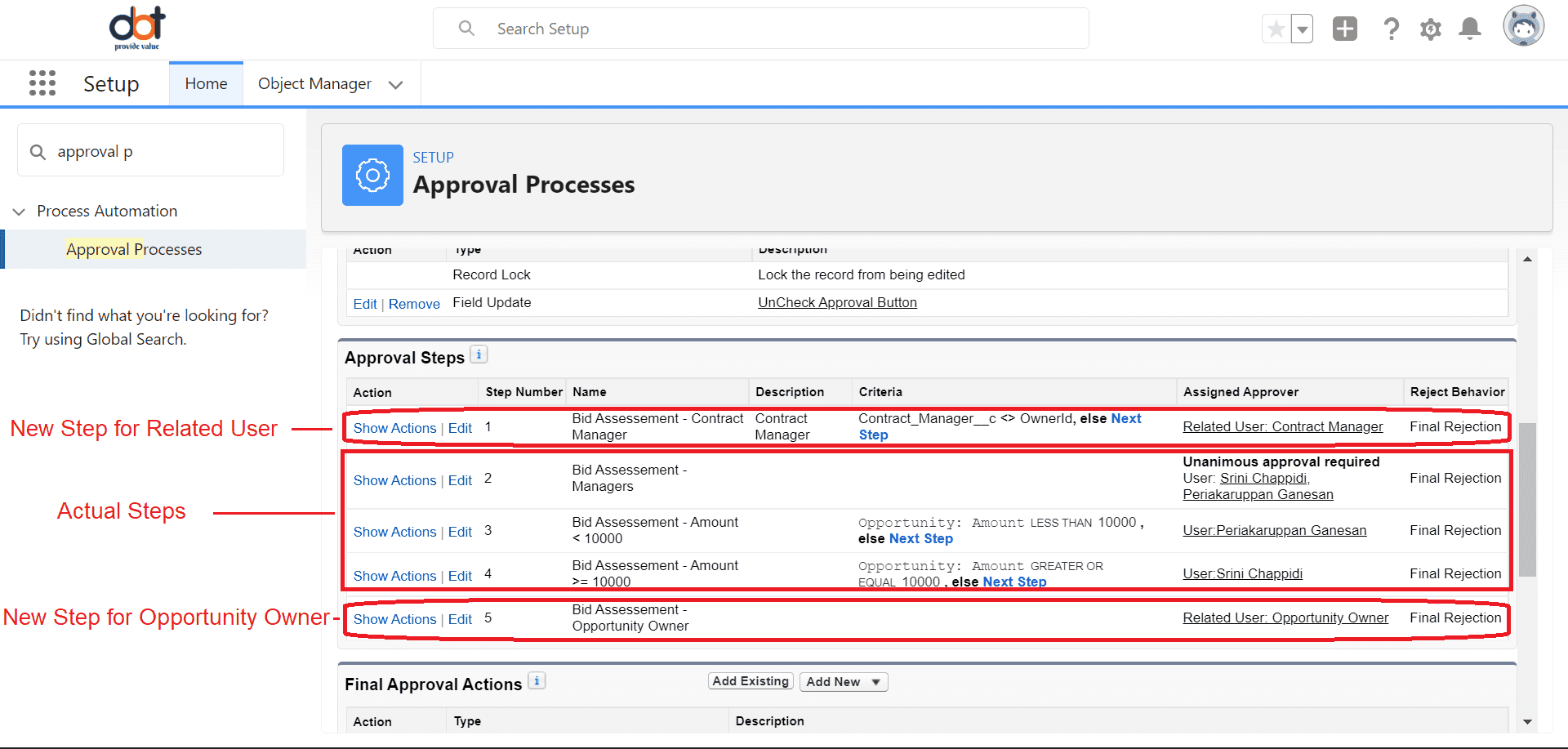The width and height of the screenshot is (1568, 749).
Task: Click 'Record Lock' type cell
Action: [x=492, y=274]
